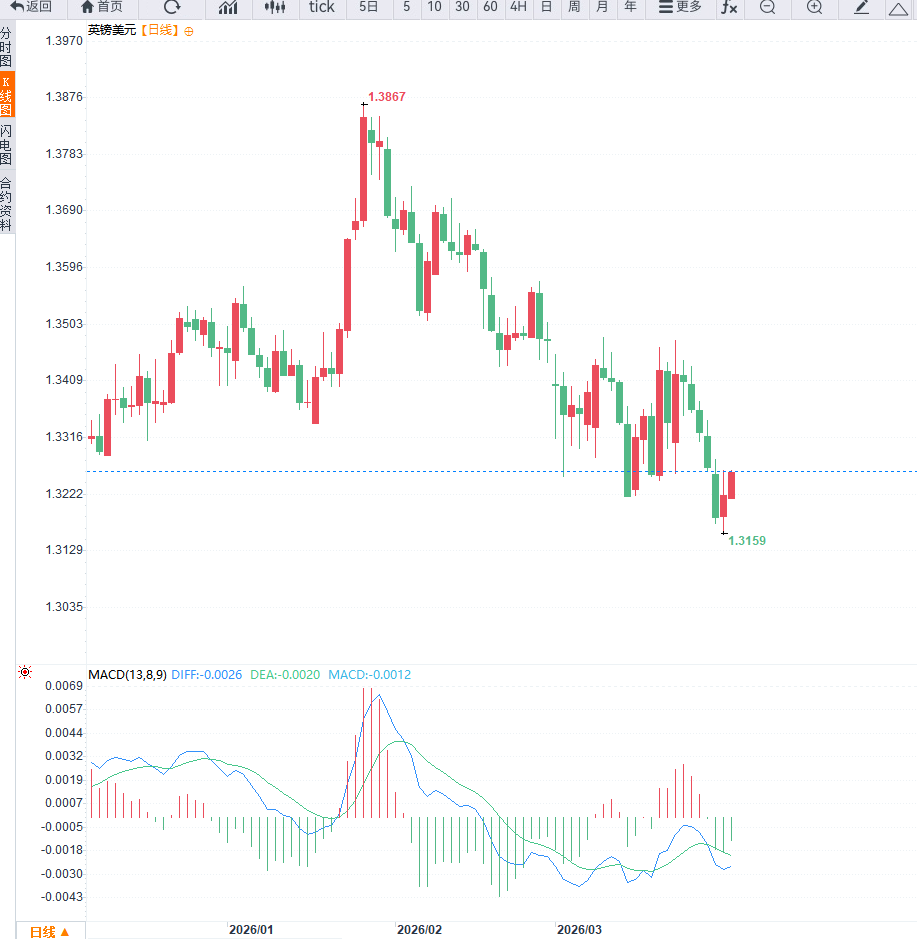The height and width of the screenshot is (939, 917).
Task: Switch to the tick interval
Action: click(322, 7)
